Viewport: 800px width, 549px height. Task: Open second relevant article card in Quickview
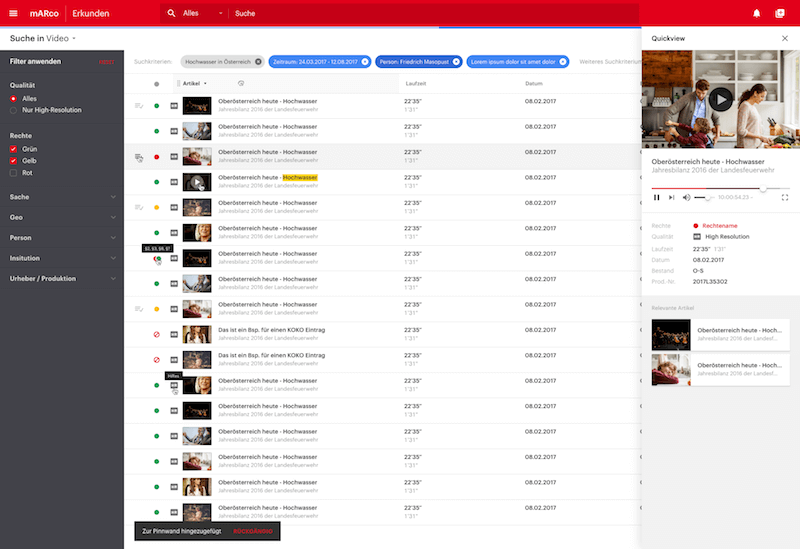720,369
